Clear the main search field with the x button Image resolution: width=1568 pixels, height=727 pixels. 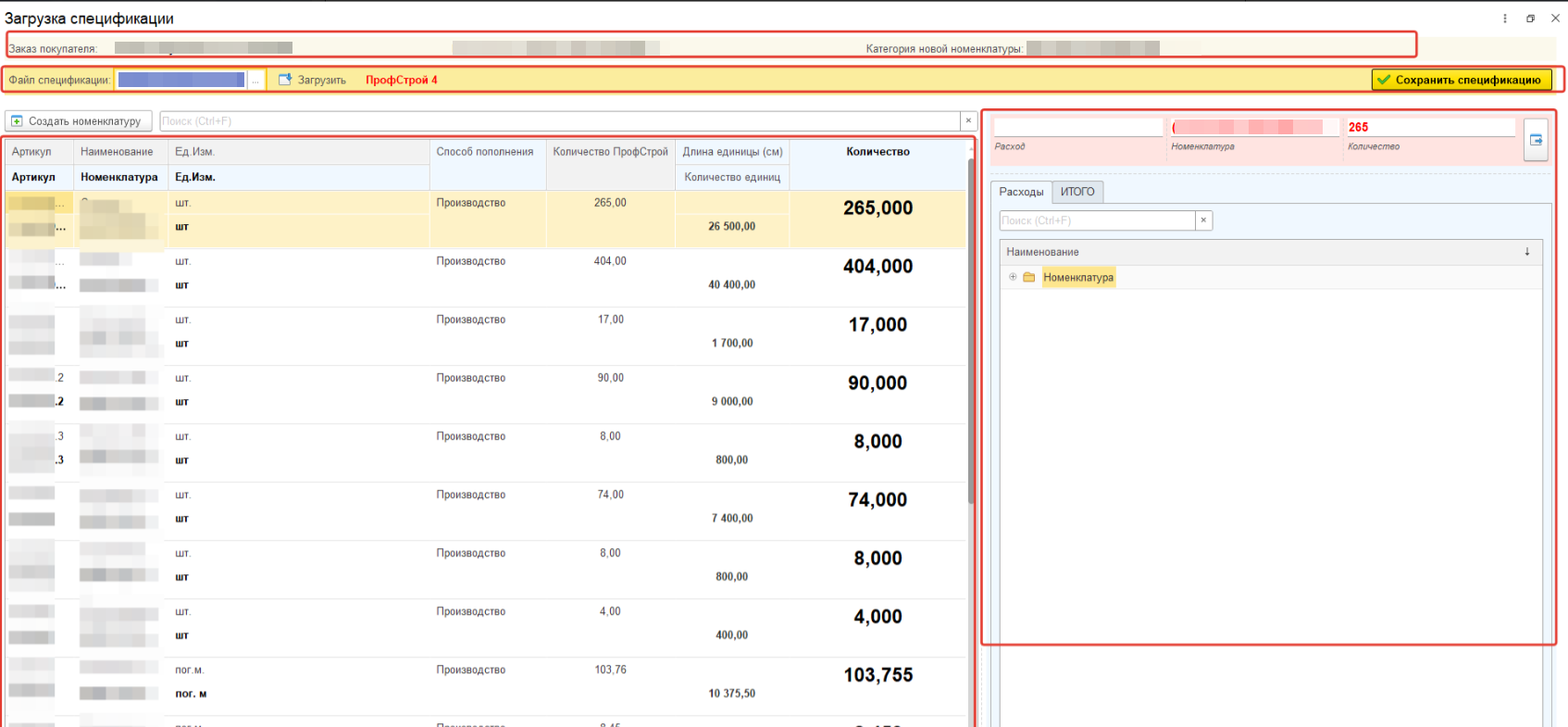tap(968, 121)
